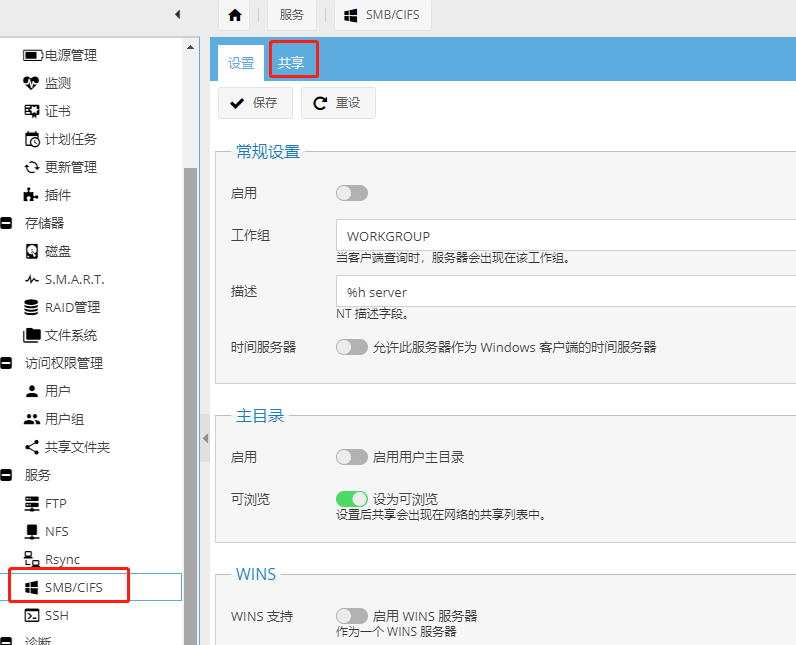Viewport: 796px width, 645px height.
Task: Click the 磁盘 hard disk icon
Action: 31,251
